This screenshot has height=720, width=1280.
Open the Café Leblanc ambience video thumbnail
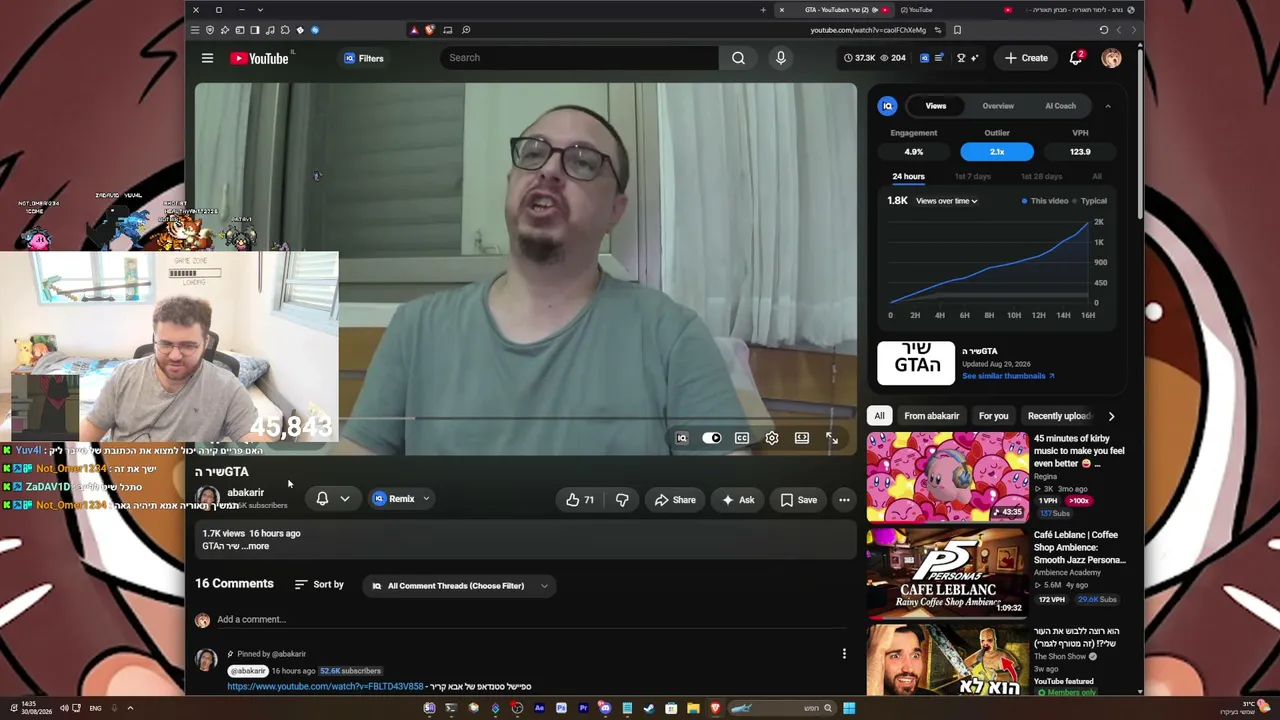(947, 572)
